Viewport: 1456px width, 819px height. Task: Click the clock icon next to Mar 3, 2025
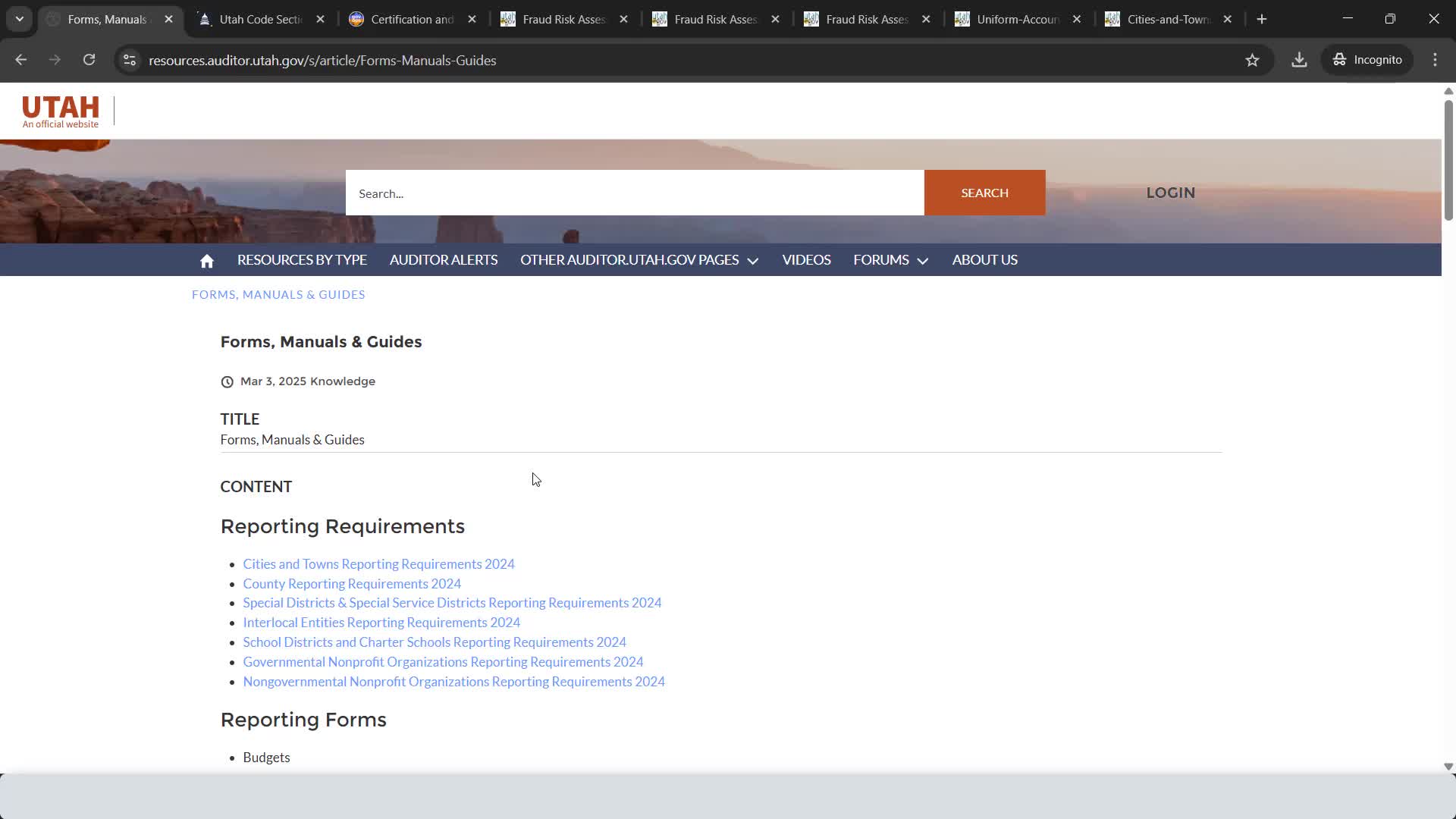tap(227, 381)
